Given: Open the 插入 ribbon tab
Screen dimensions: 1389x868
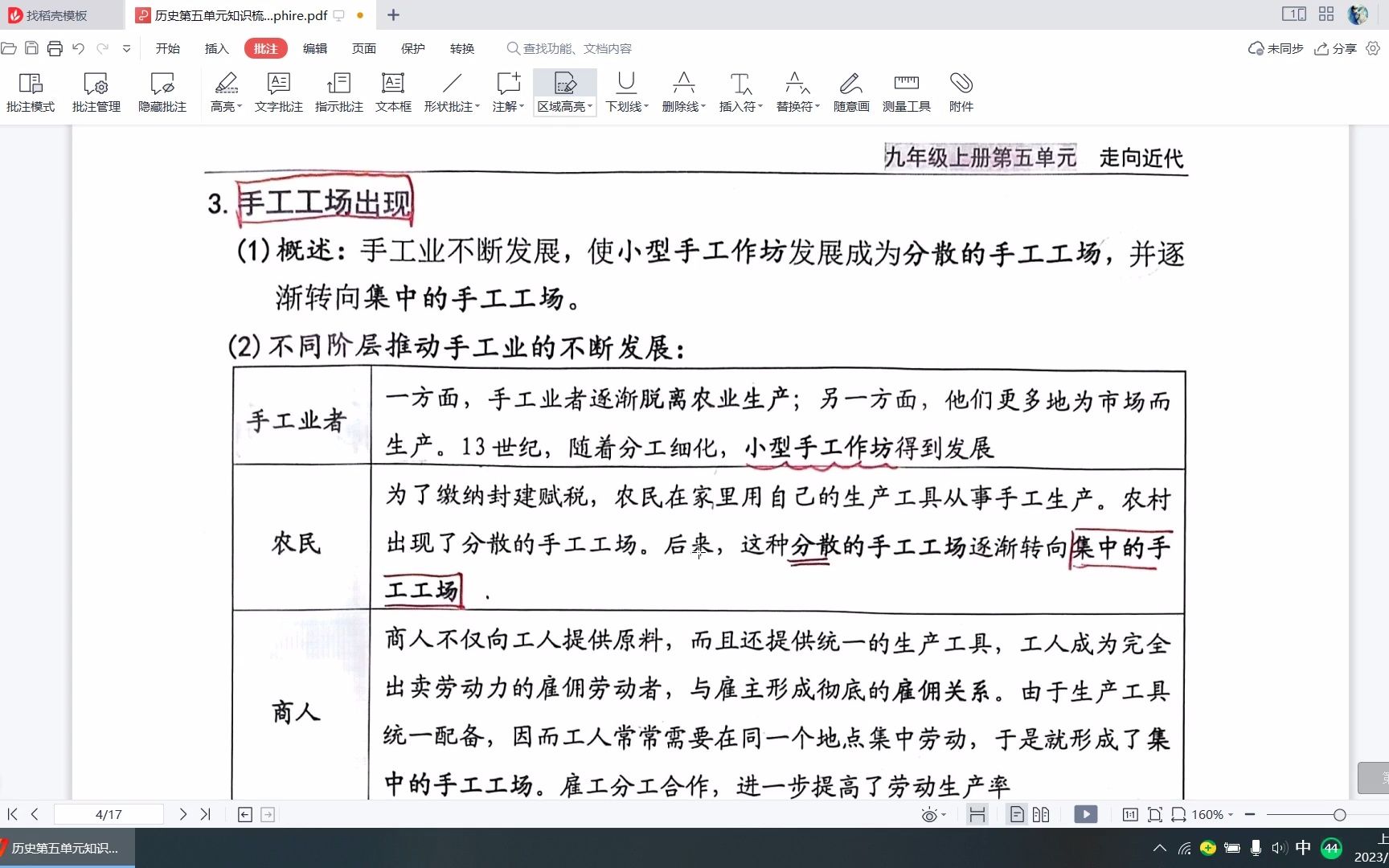Looking at the screenshot, I should (217, 48).
